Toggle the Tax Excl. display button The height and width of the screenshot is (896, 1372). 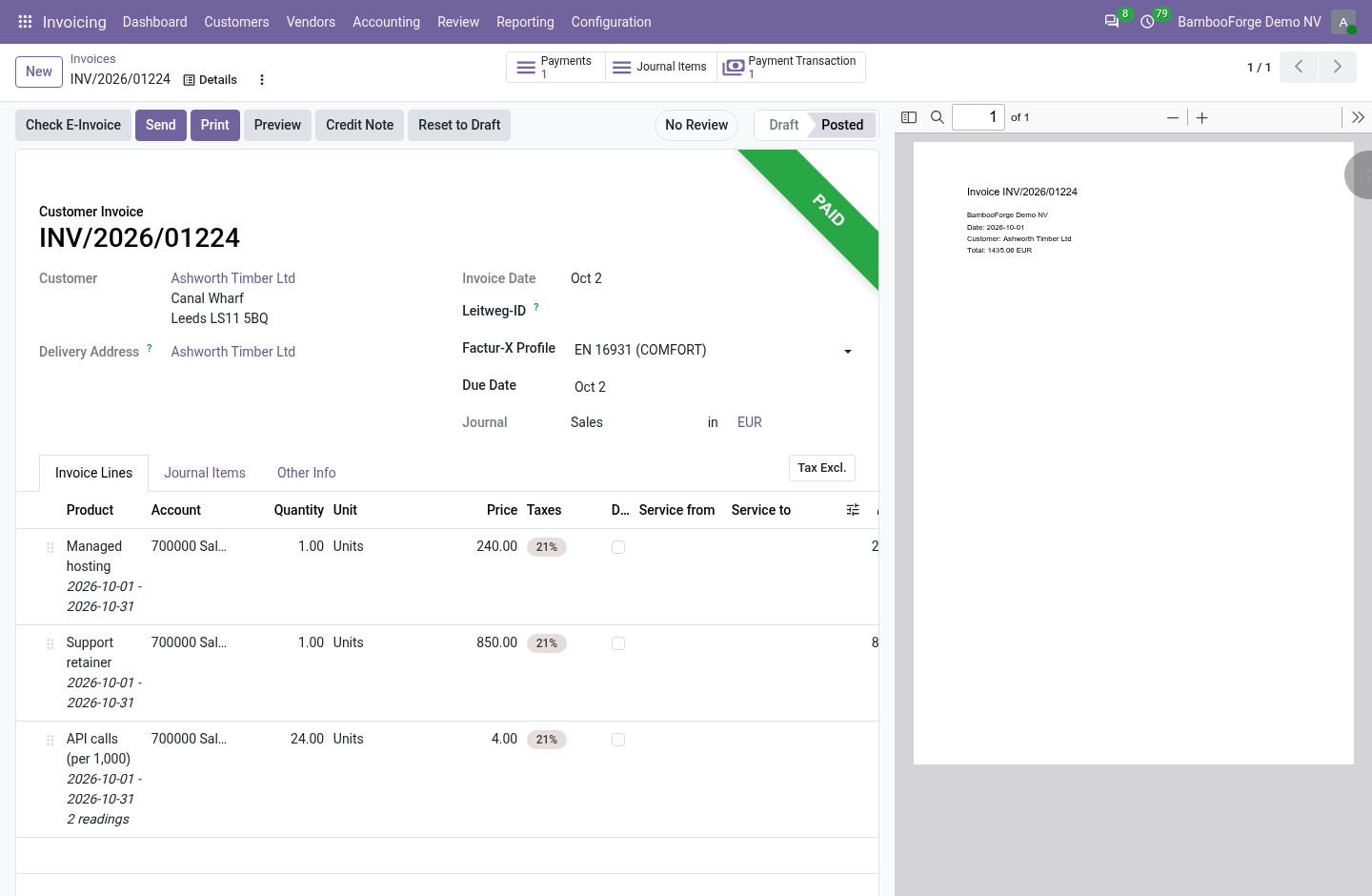point(822,468)
